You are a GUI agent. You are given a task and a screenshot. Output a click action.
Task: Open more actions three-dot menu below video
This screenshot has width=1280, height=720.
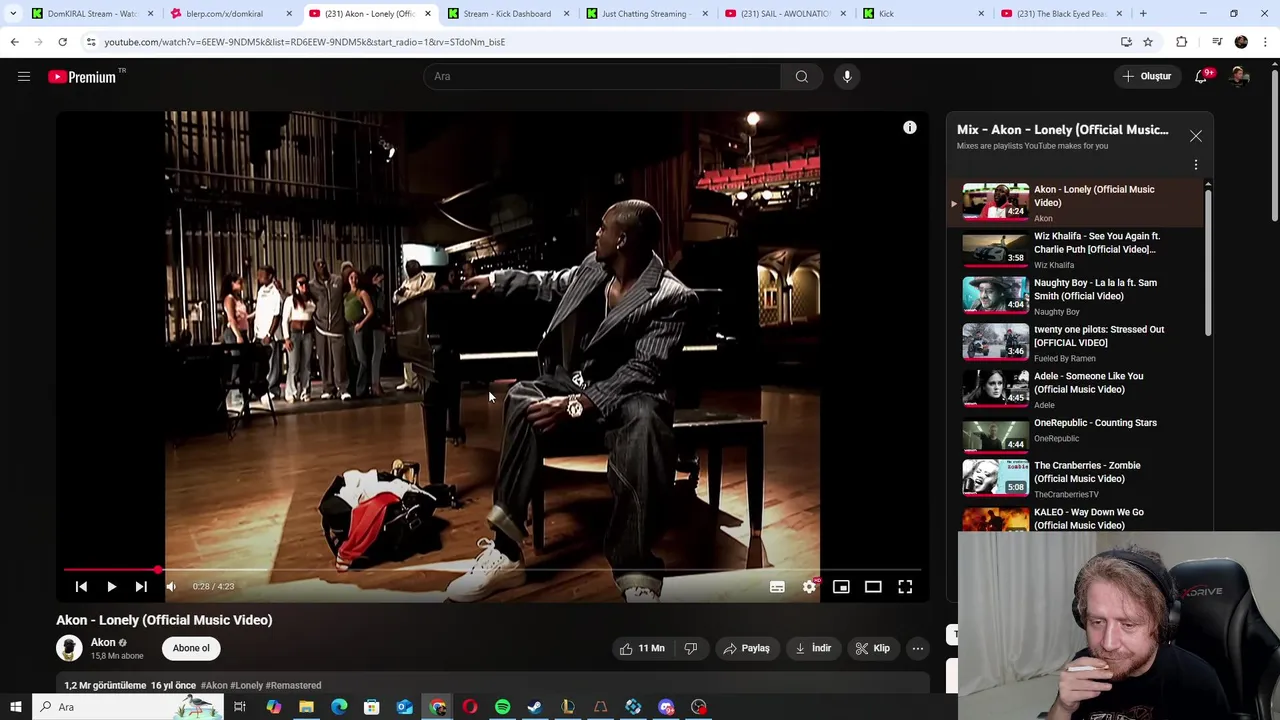pos(917,649)
